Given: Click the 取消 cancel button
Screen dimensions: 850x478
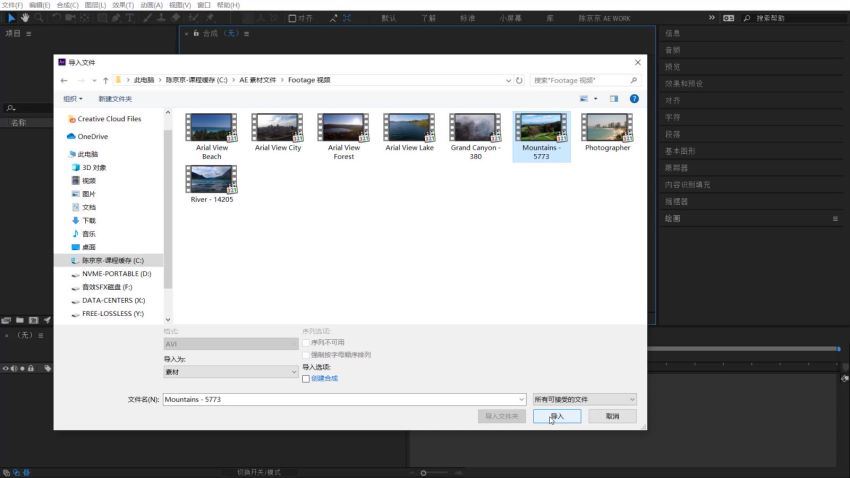Looking at the screenshot, I should tap(613, 416).
